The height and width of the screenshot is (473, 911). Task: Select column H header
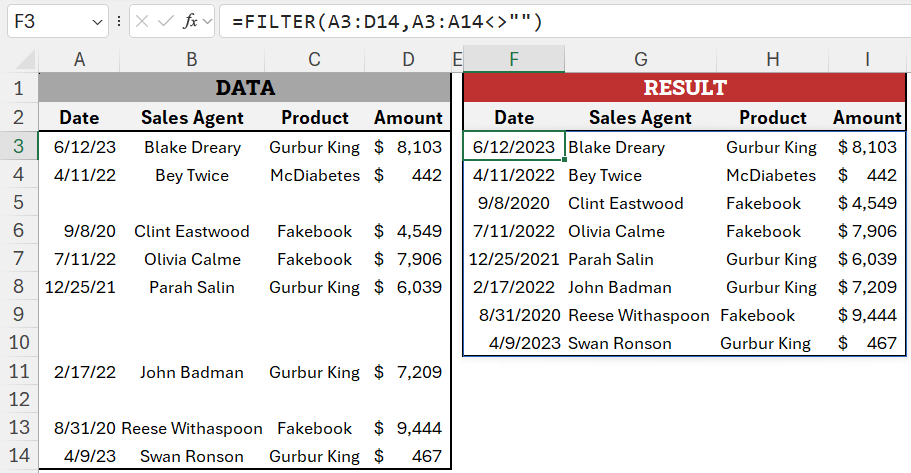pyautogui.click(x=772, y=59)
